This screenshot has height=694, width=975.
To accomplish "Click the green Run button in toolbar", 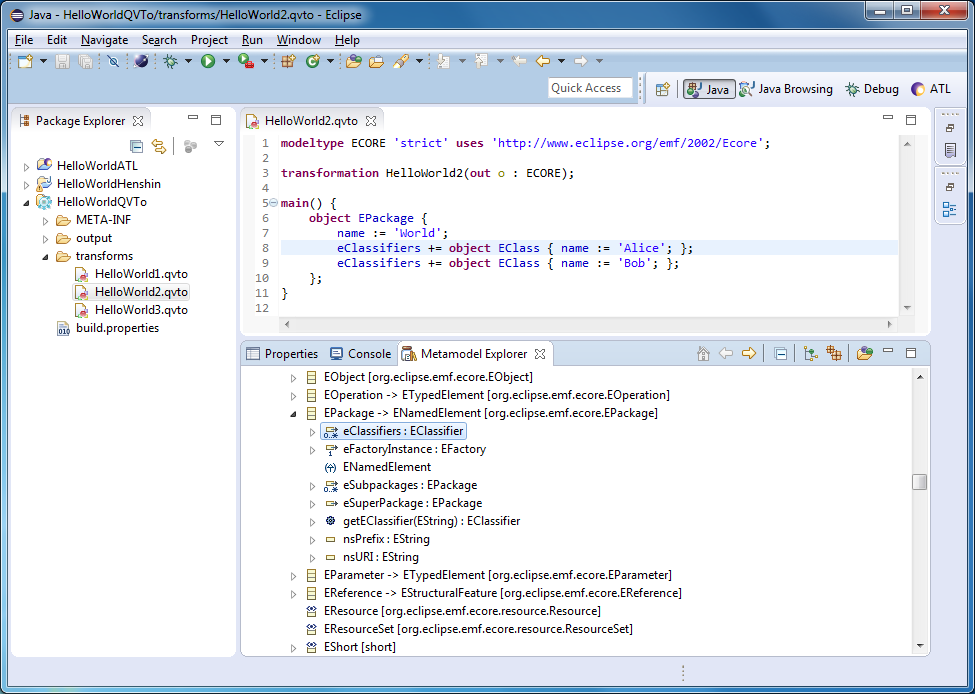I will [x=208, y=61].
